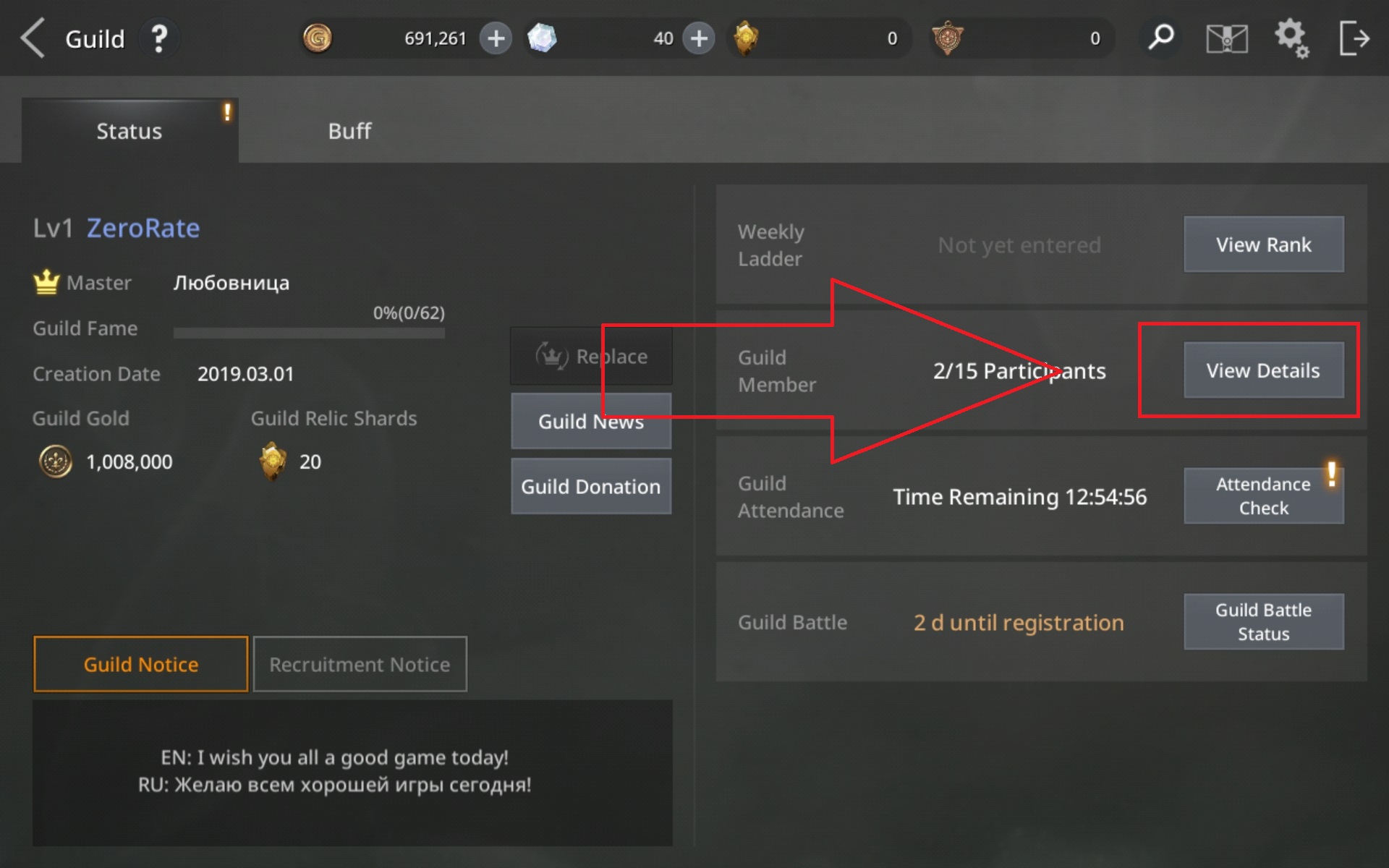Open the Guild help question mark

(159, 38)
